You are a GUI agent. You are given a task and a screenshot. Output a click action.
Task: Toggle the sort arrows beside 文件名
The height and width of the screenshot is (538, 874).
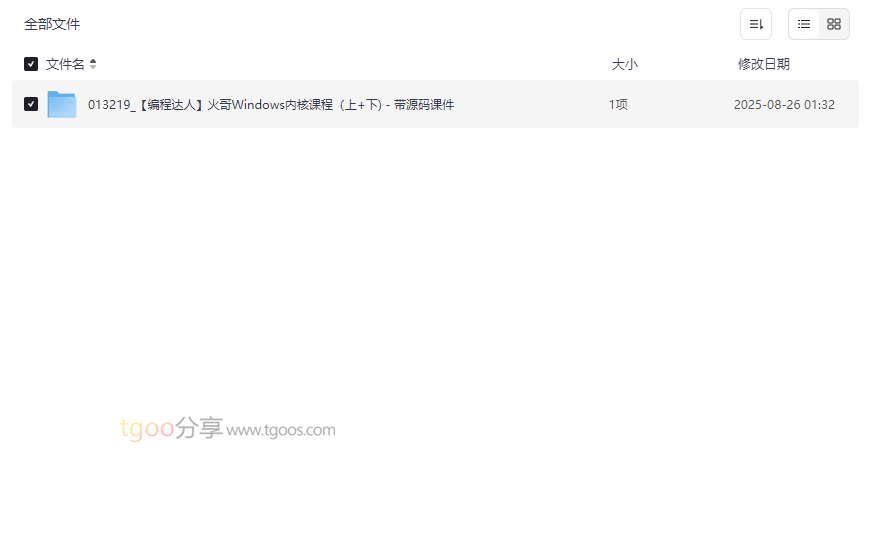(93, 64)
